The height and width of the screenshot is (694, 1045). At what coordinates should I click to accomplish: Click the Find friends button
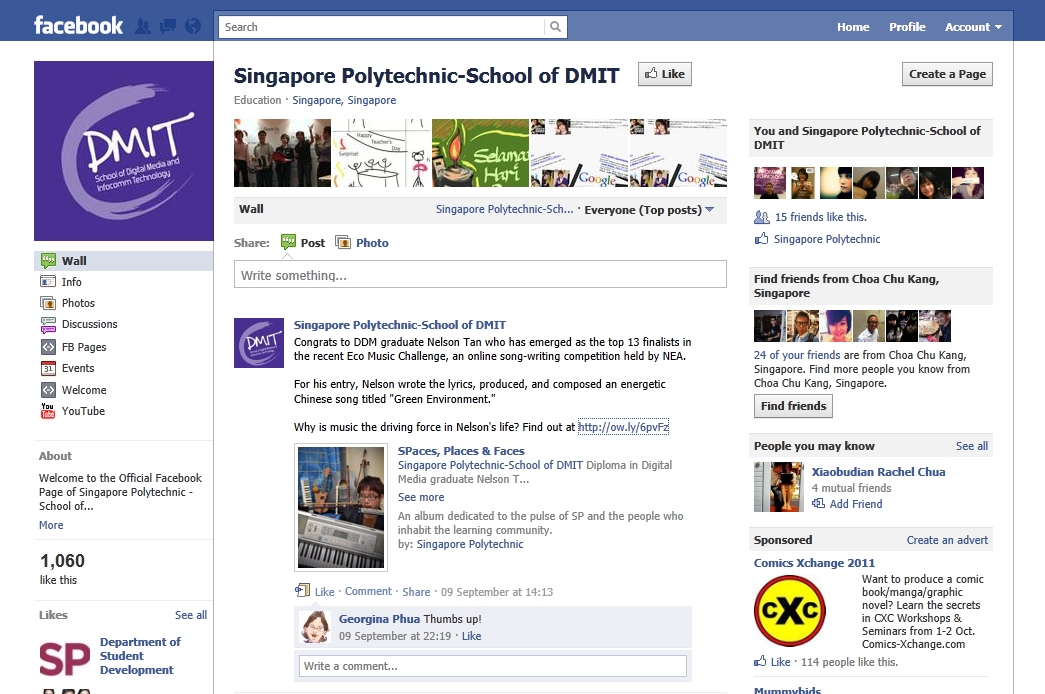tap(793, 406)
